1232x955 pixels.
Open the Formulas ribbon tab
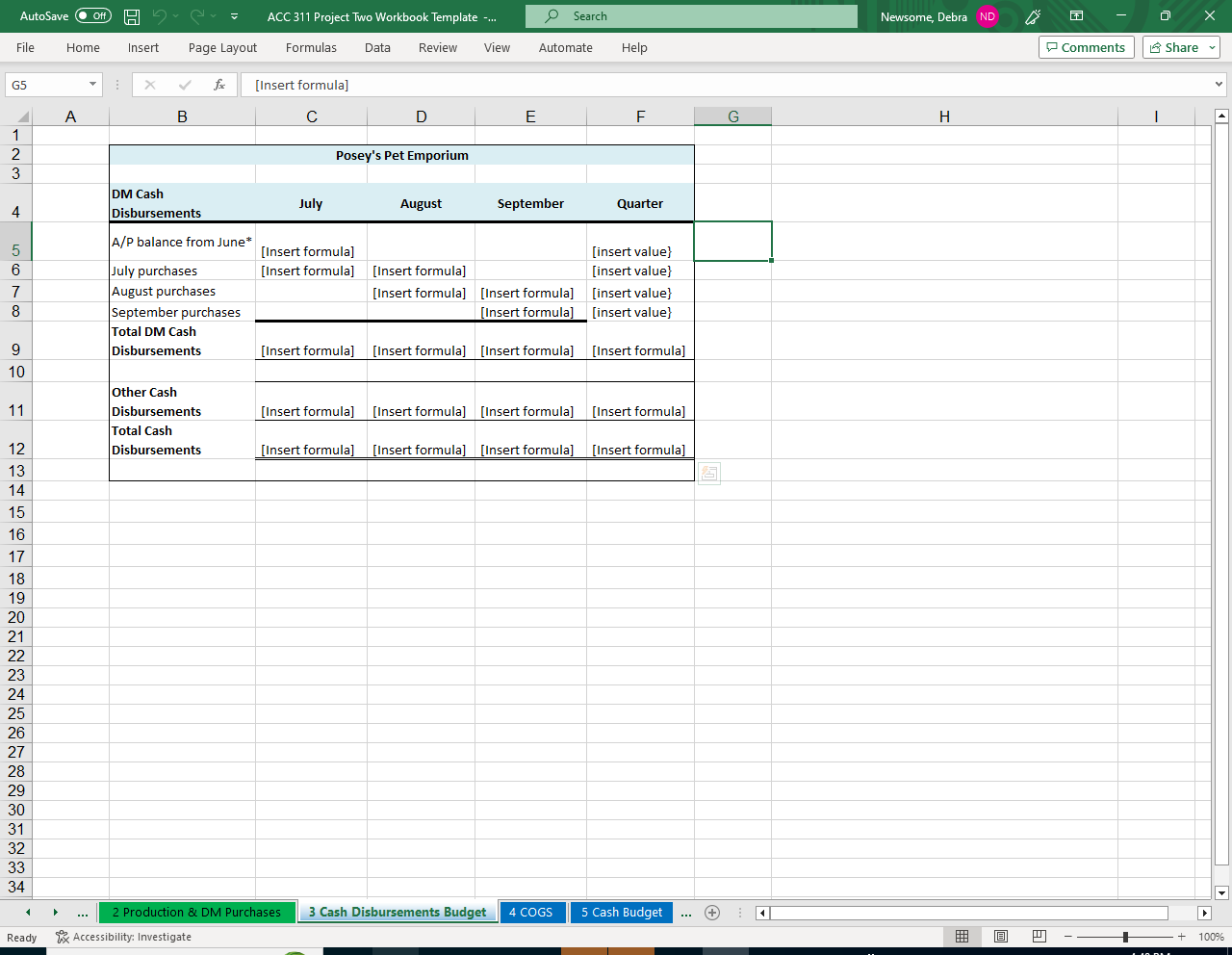point(311,47)
